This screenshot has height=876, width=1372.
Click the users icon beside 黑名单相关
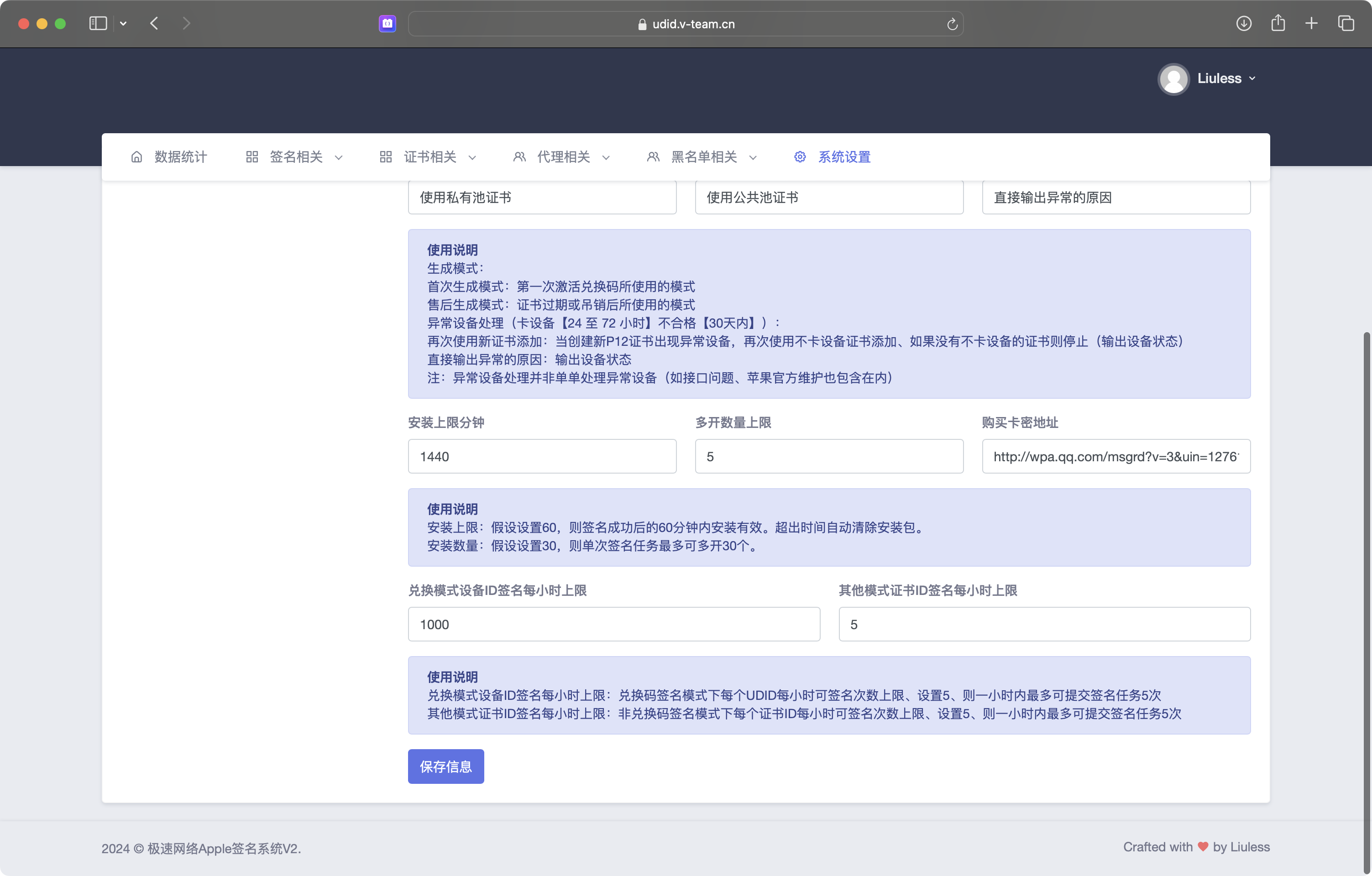point(653,156)
